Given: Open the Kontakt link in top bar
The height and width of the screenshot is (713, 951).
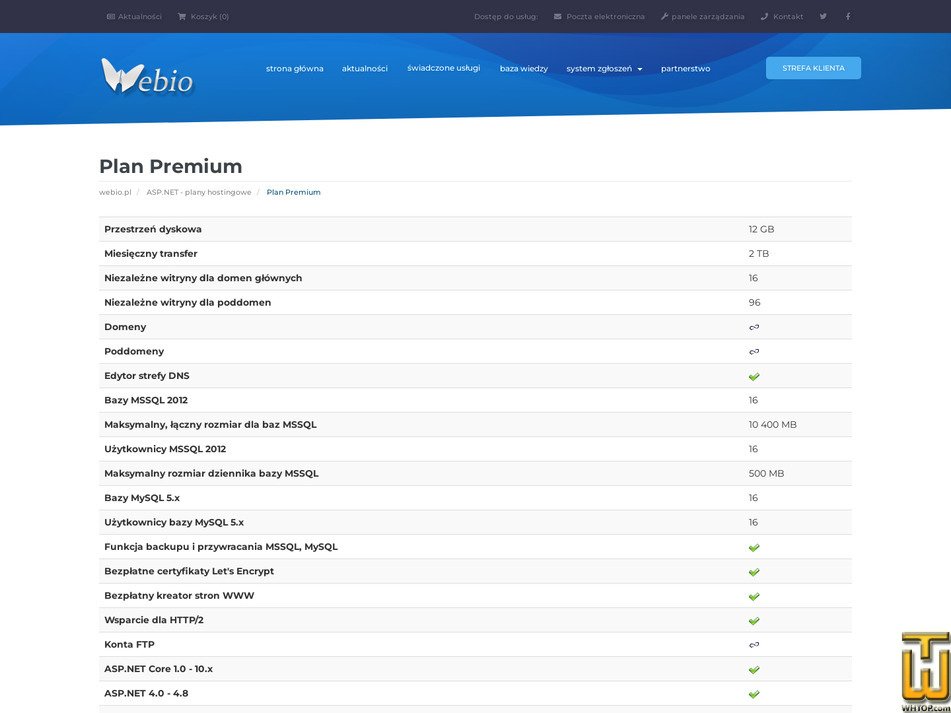Looking at the screenshot, I should (782, 16).
